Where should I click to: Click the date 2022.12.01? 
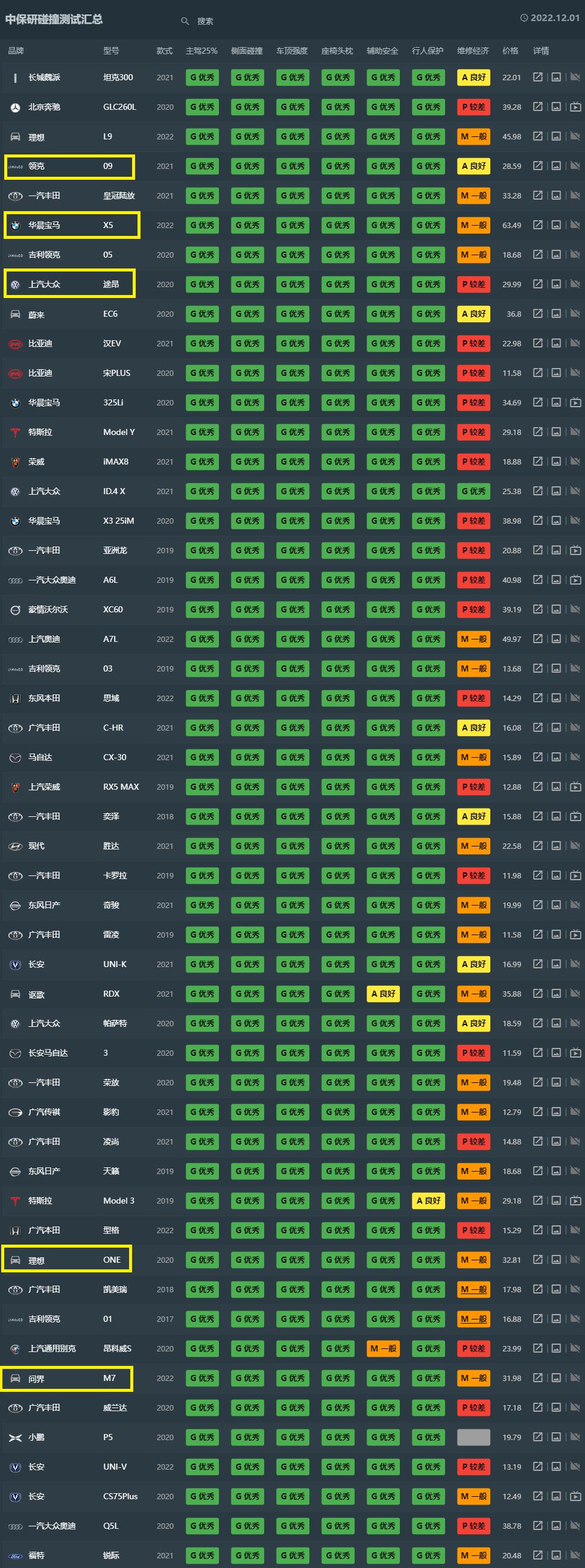pos(555,18)
